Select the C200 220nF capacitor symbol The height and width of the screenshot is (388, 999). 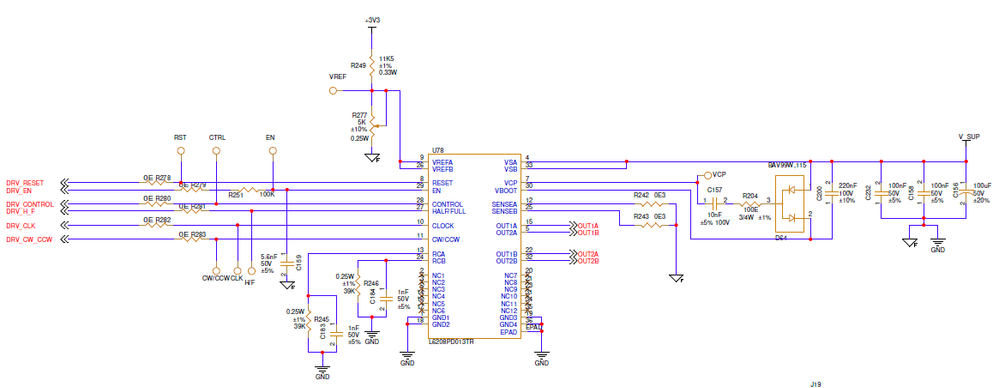[x=832, y=192]
